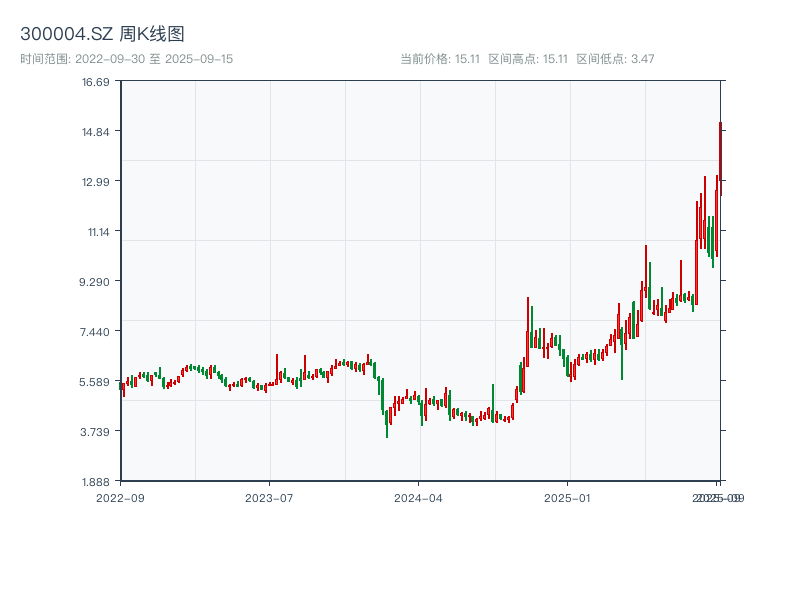
Task: Click x-axis date label 2024-04
Action: pos(418,498)
